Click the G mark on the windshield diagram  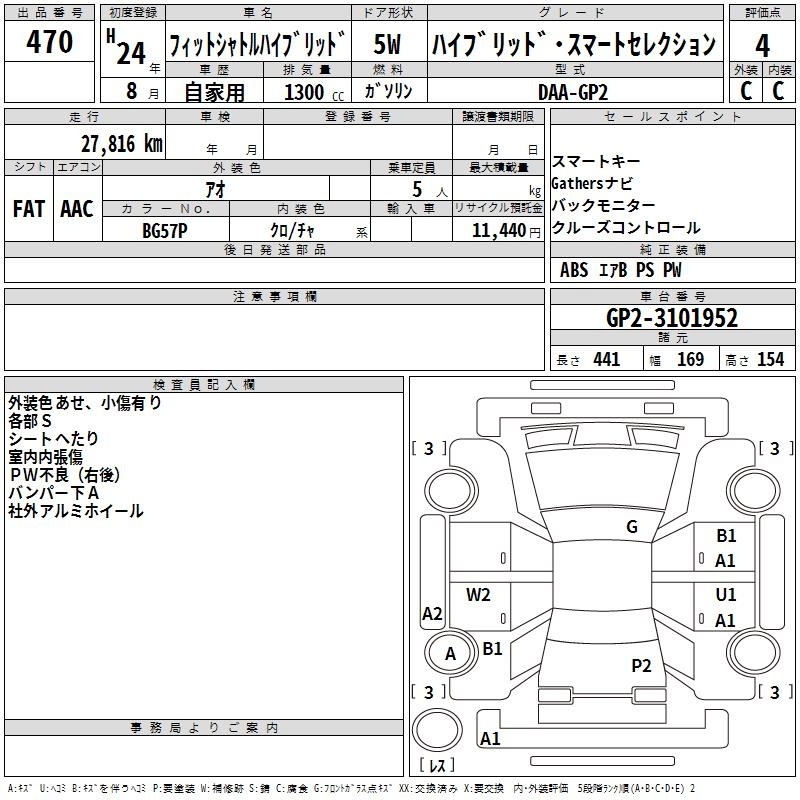[x=631, y=527]
